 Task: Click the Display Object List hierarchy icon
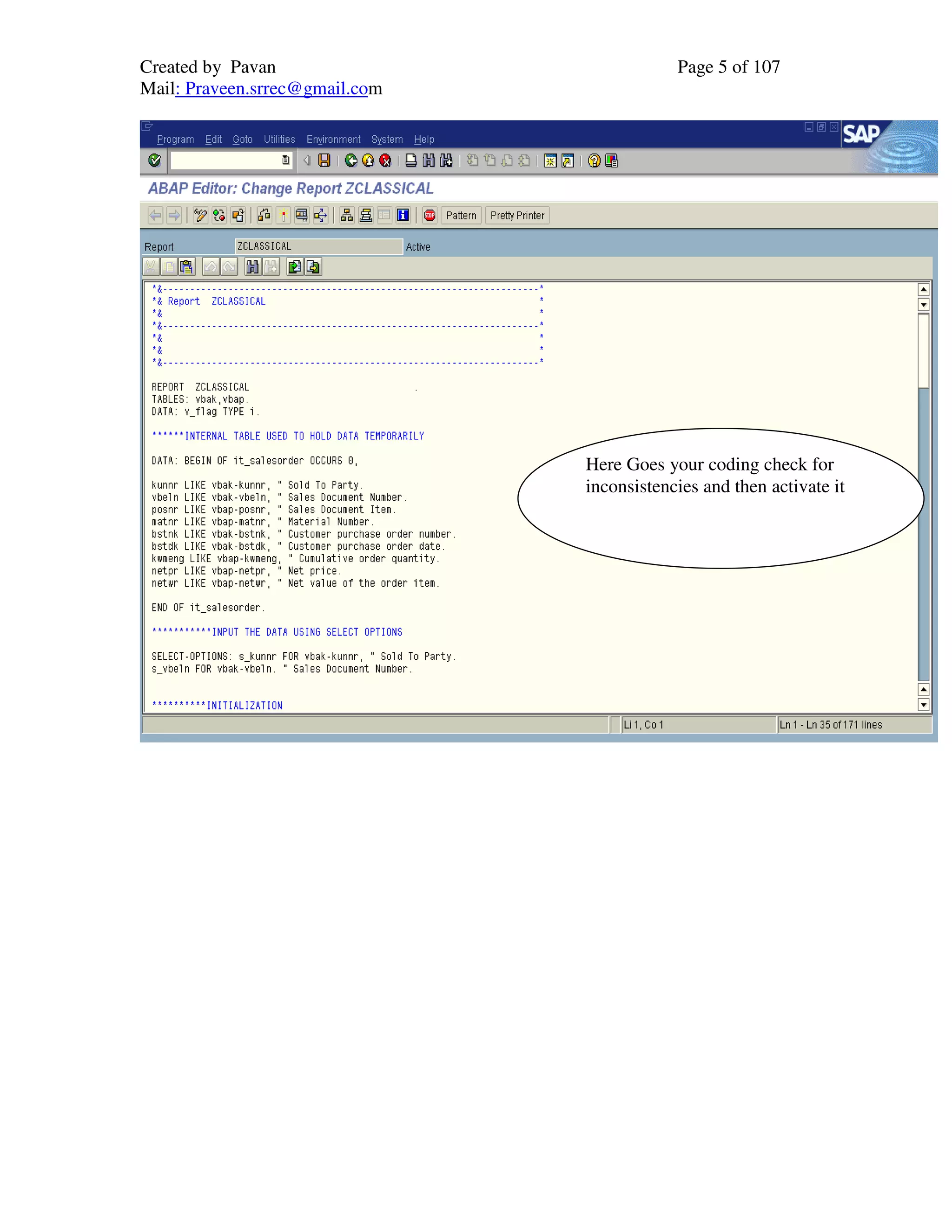pos(347,216)
